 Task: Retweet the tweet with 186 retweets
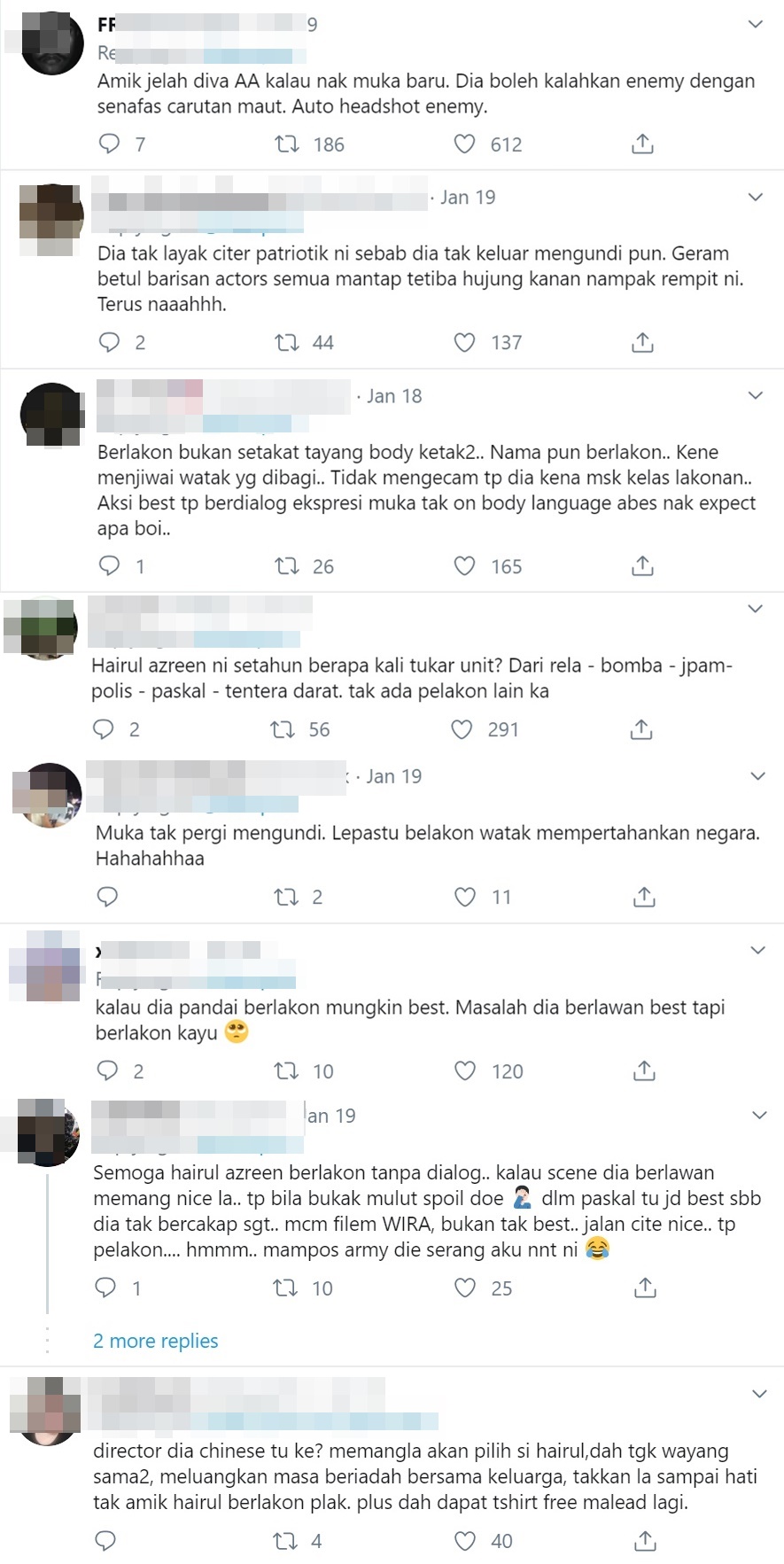tap(287, 144)
